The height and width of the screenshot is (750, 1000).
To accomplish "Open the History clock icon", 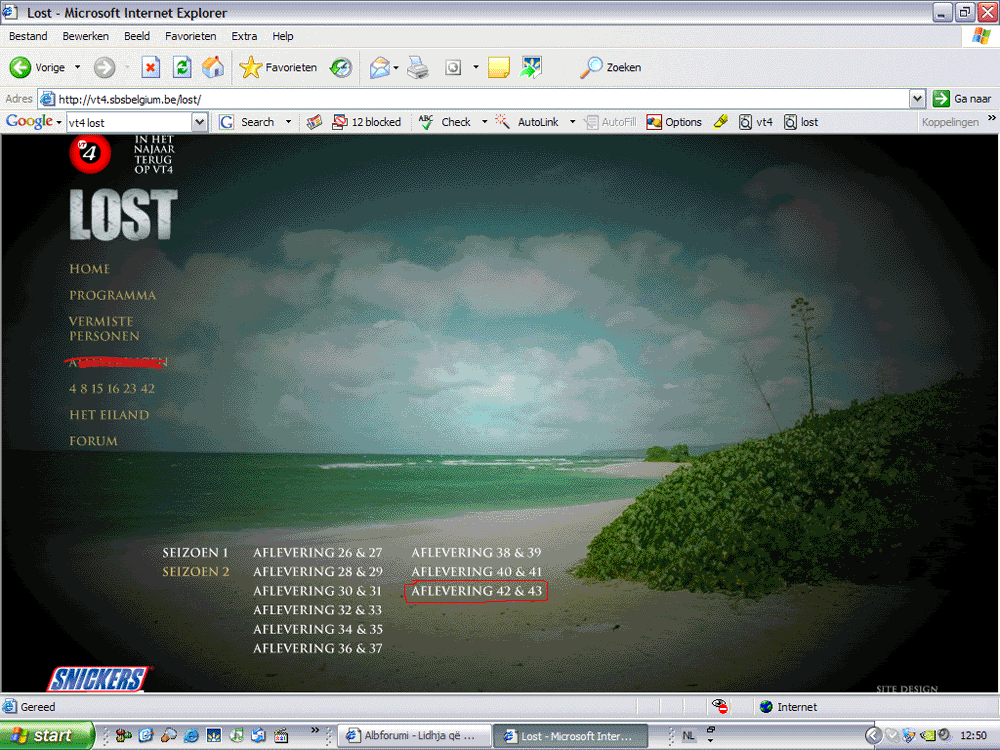I will 341,67.
